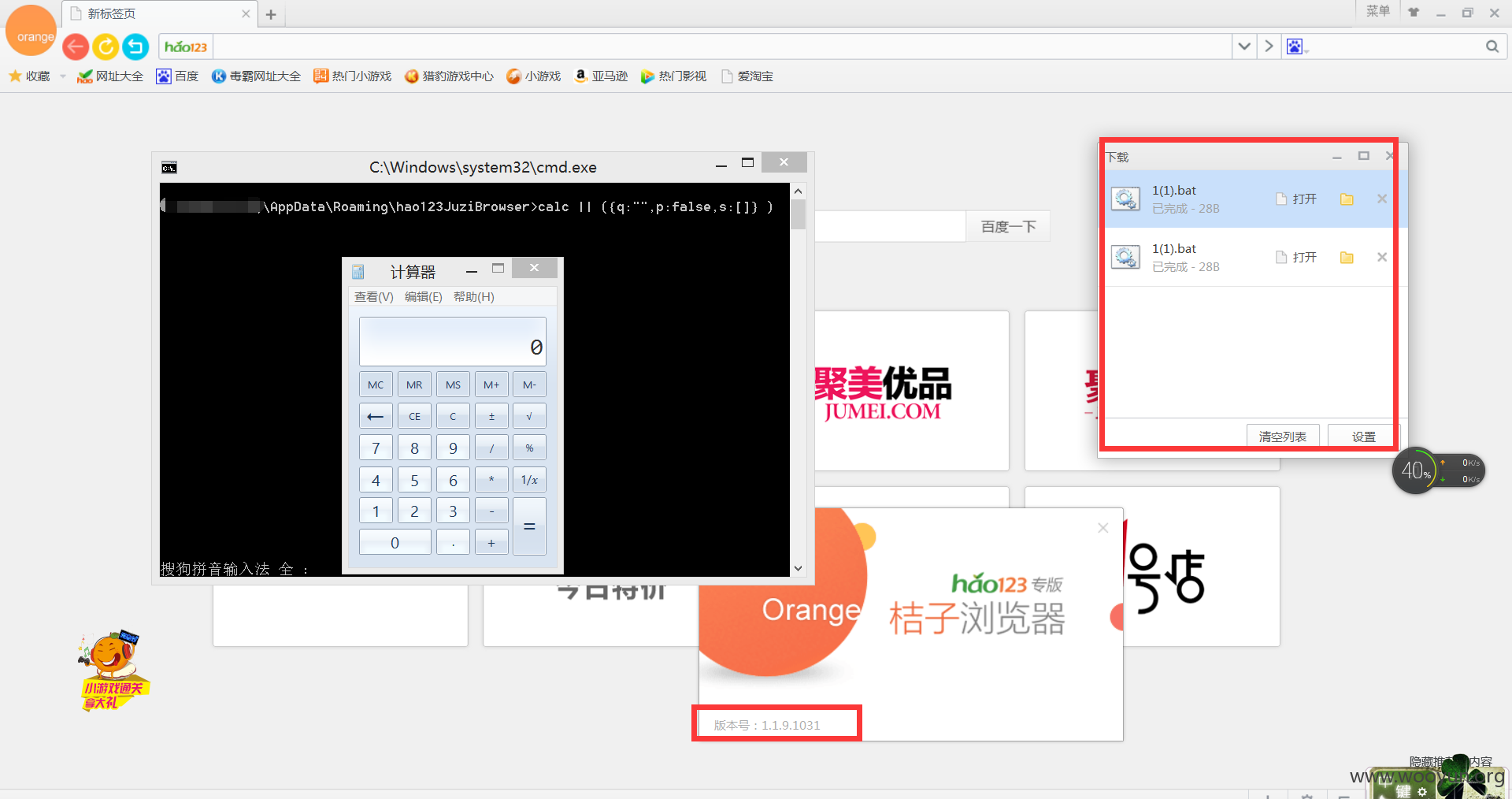Click calculator digit 7 button
The image size is (1512, 799).
[376, 448]
